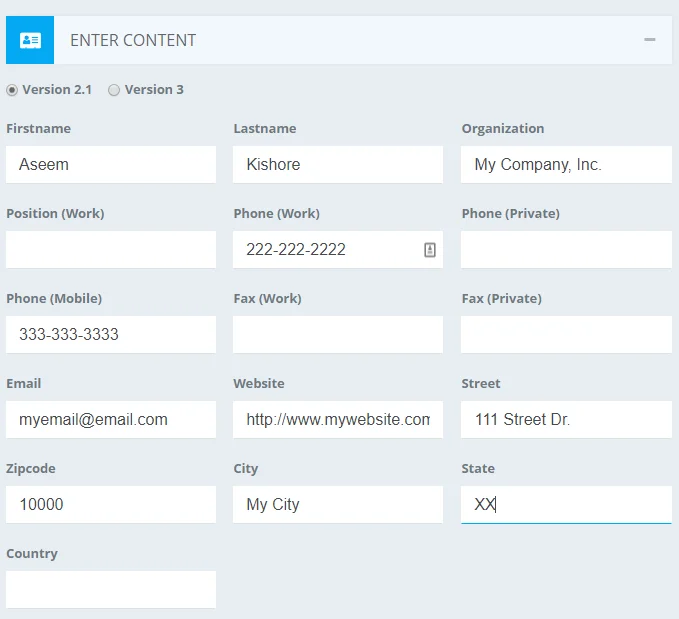This screenshot has height=619, width=679.
Task: Click the Zipcode field showing 10000
Action: point(110,505)
